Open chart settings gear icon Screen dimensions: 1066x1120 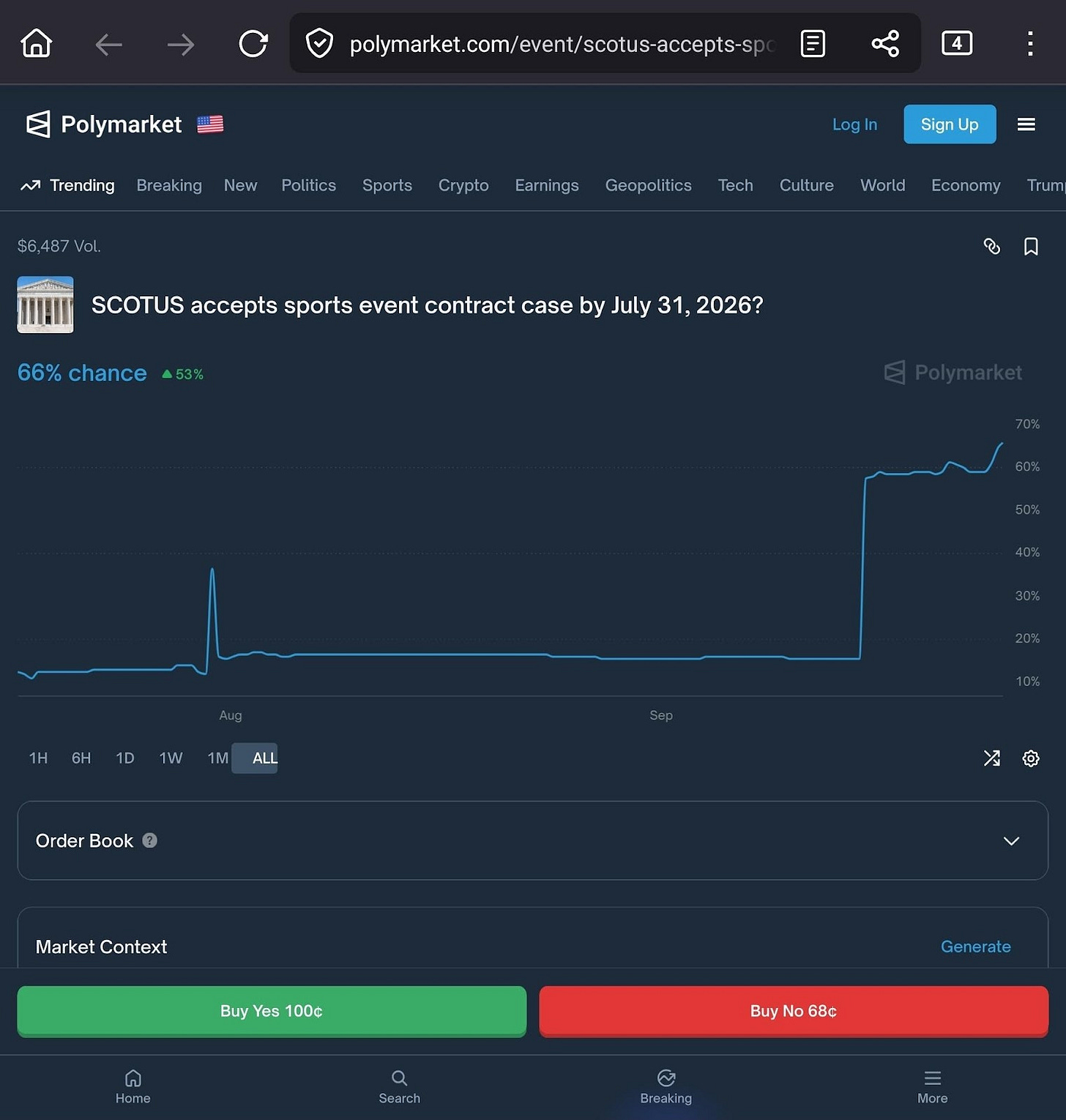click(1031, 758)
